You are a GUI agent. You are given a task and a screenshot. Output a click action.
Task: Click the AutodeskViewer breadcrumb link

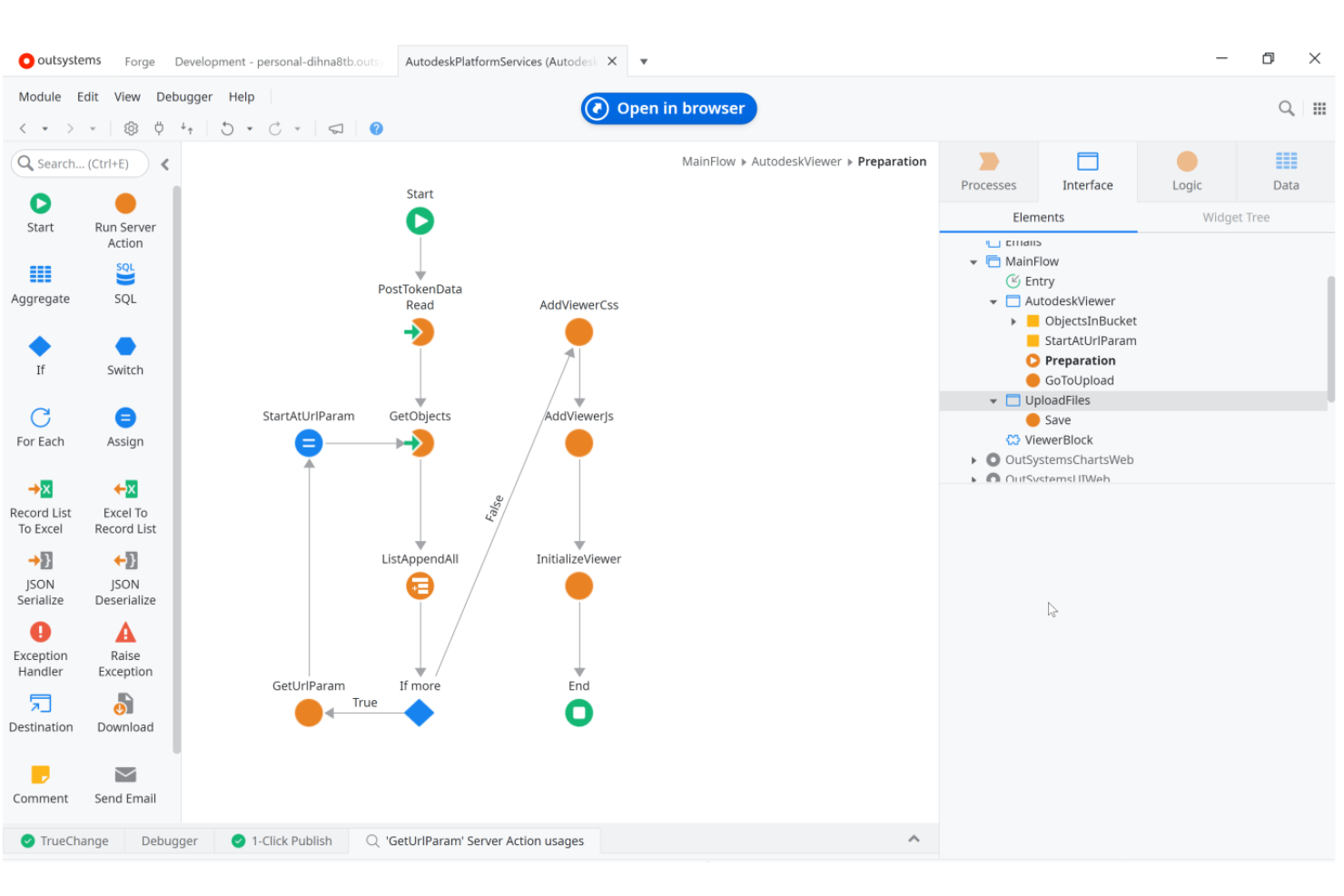click(796, 162)
